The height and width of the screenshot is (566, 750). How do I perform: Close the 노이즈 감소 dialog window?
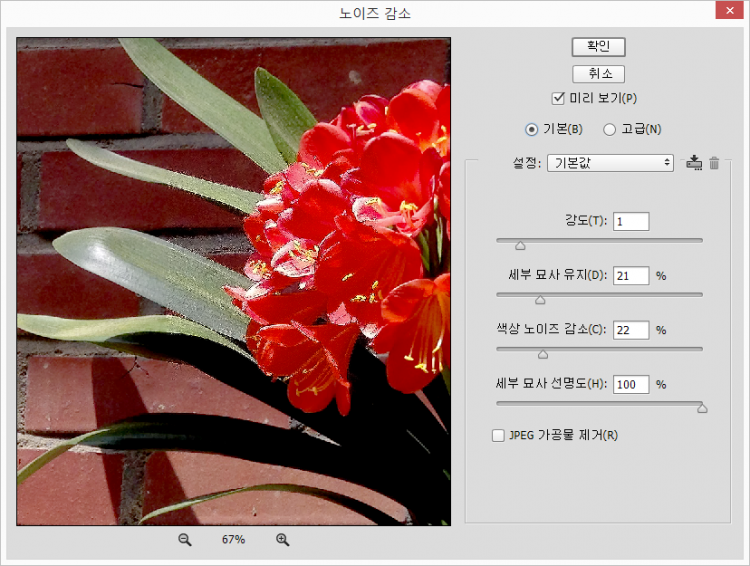[727, 12]
